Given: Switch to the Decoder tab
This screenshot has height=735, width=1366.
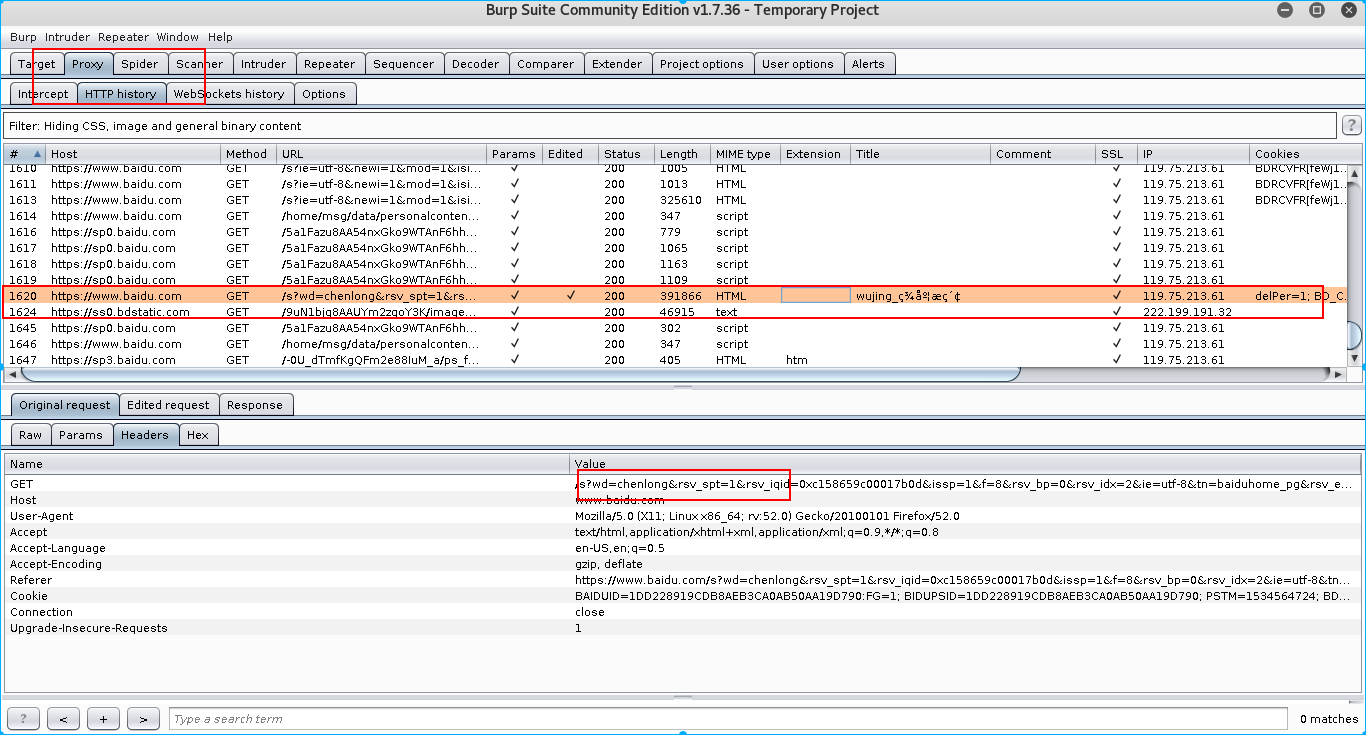Looking at the screenshot, I should pyautogui.click(x=476, y=64).
